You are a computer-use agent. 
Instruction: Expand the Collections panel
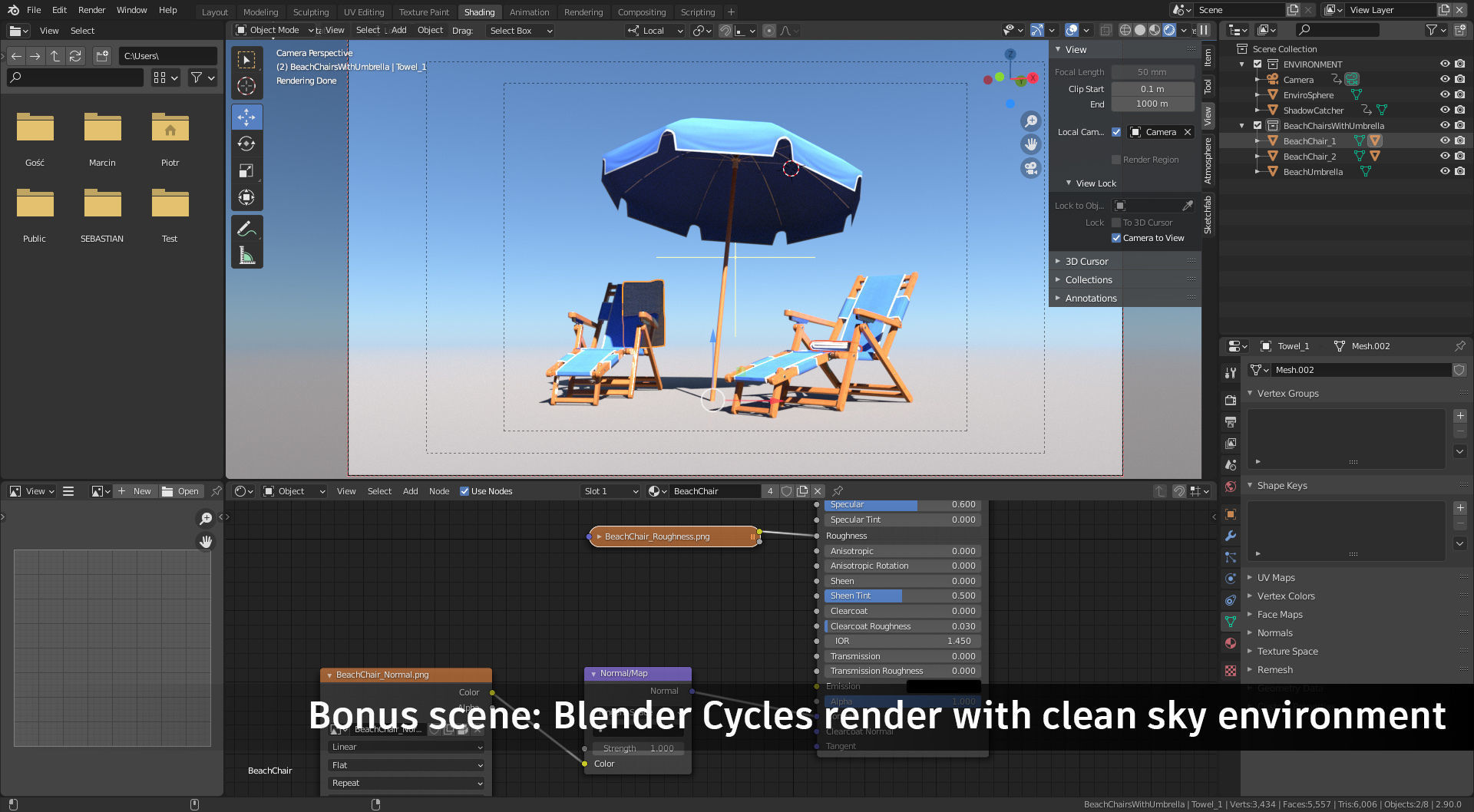tap(1088, 280)
